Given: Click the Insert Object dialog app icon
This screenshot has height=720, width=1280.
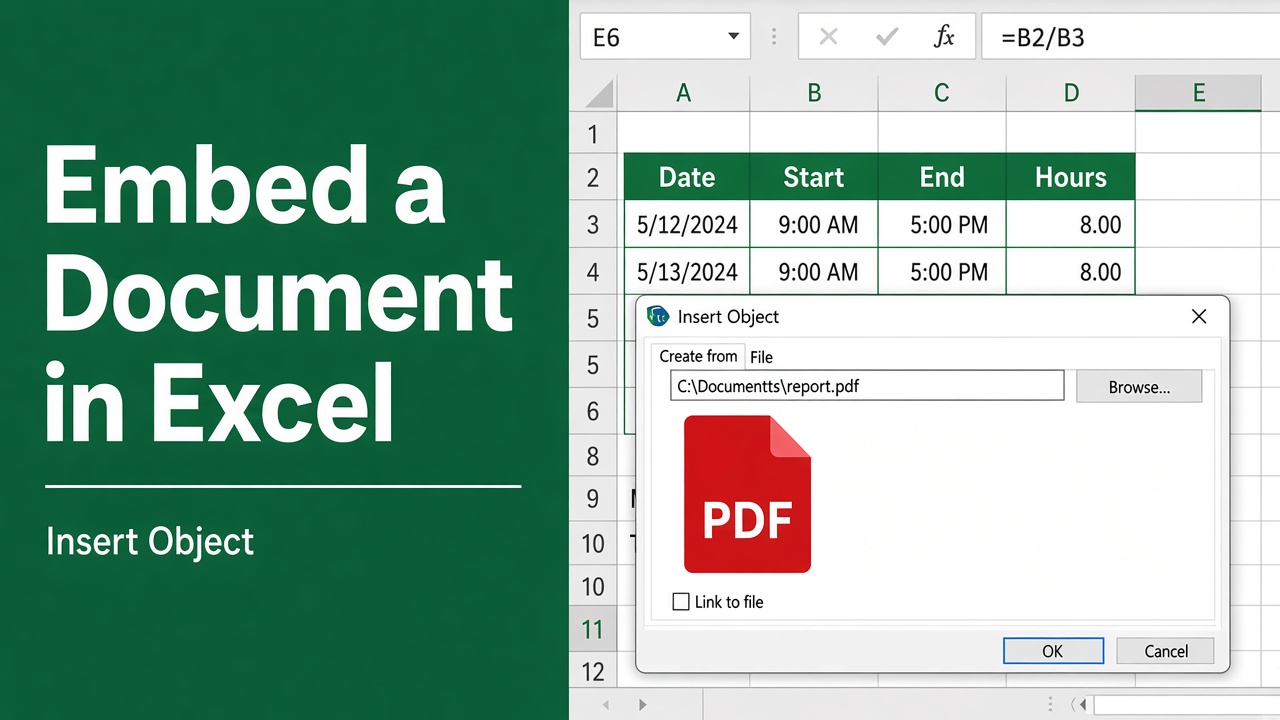Looking at the screenshot, I should pyautogui.click(x=658, y=316).
